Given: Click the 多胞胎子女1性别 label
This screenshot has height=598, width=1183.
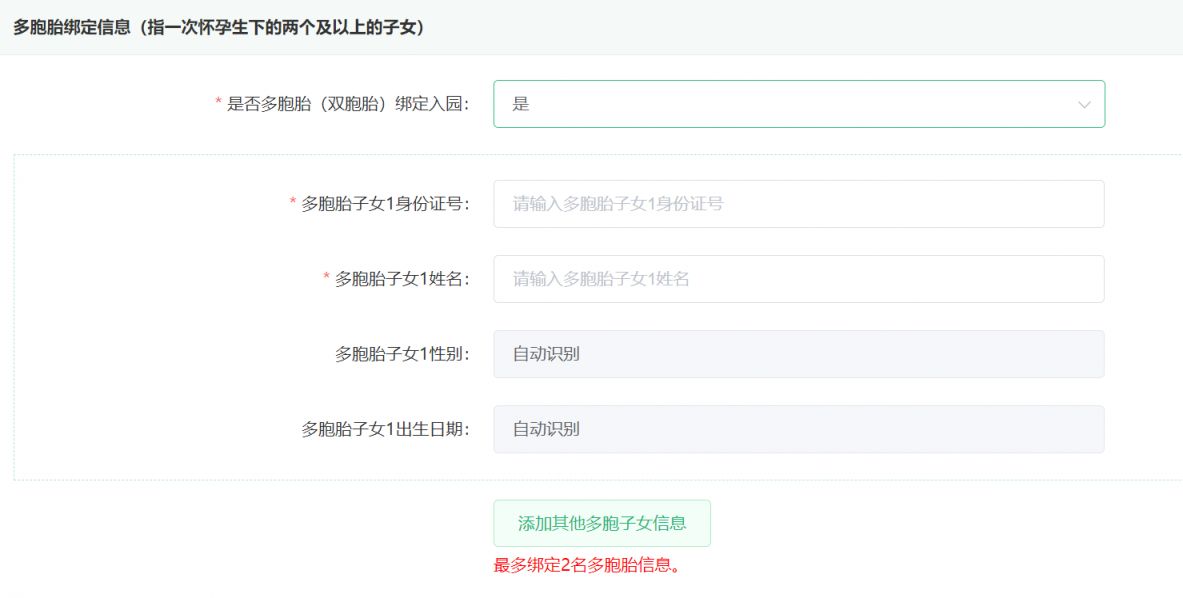Looking at the screenshot, I should pos(402,354).
